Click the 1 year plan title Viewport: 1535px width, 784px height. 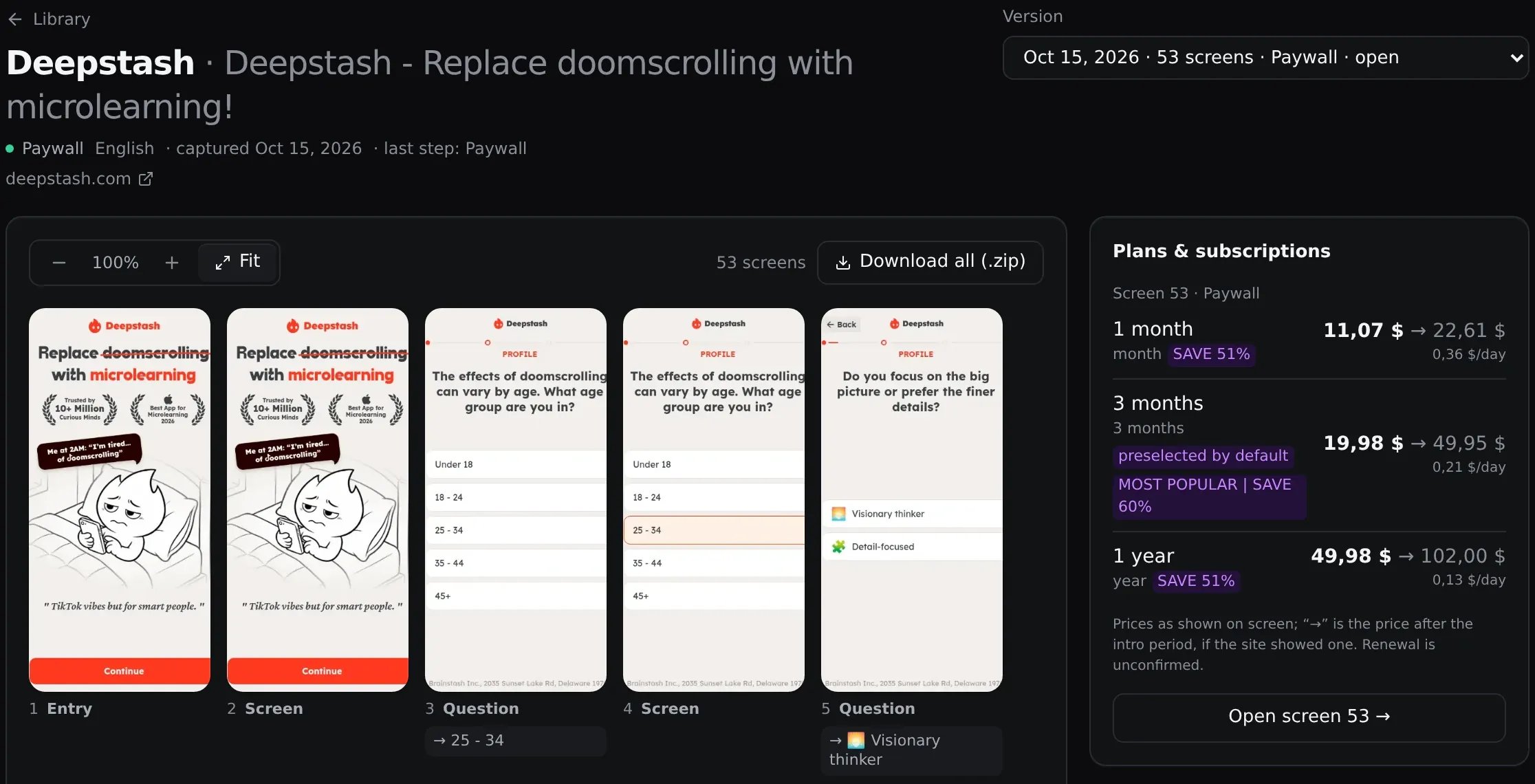coord(1143,556)
